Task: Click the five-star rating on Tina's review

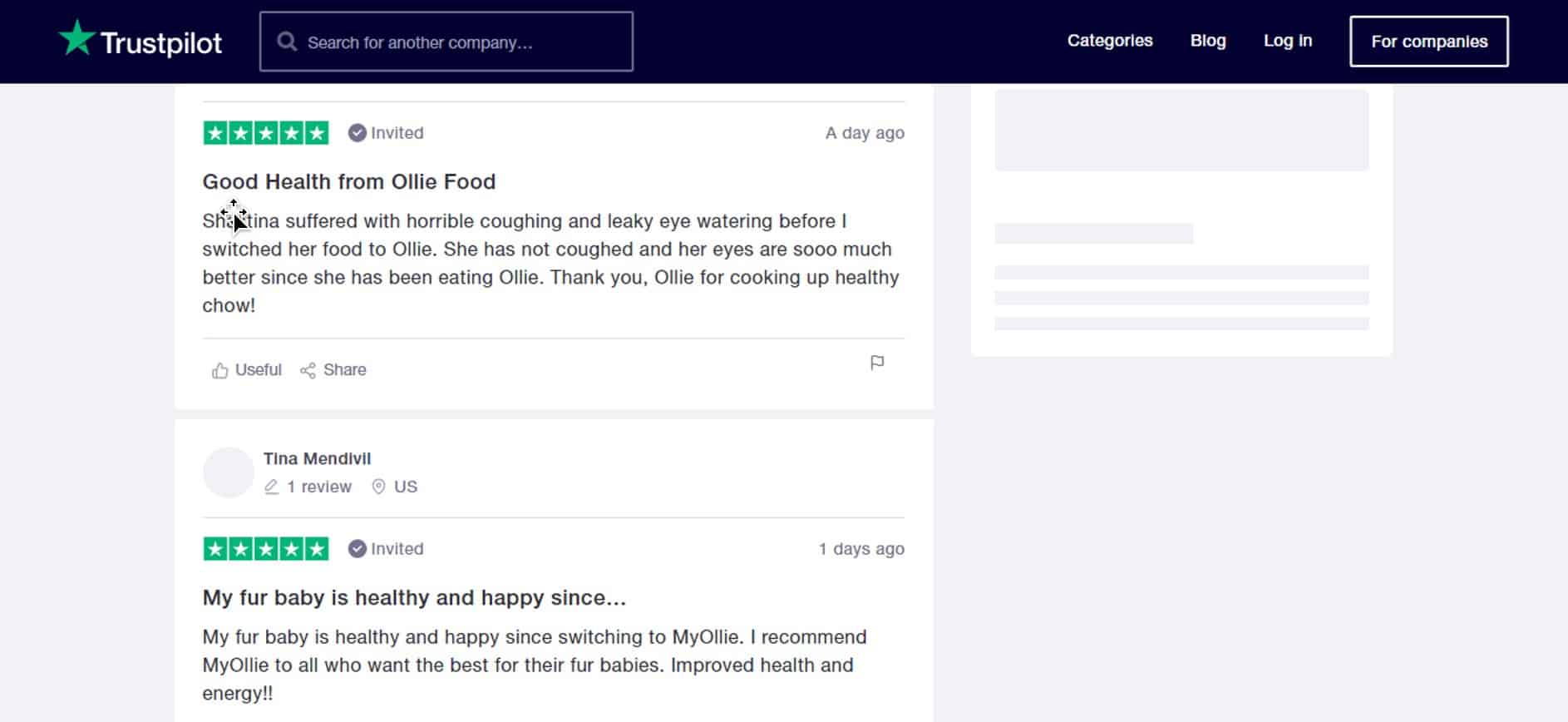Action: pyautogui.click(x=266, y=549)
